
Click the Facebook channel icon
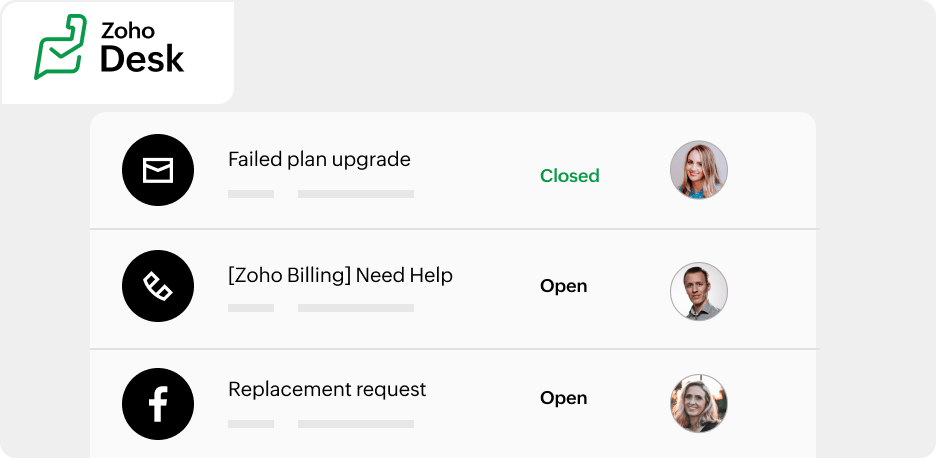pos(157,403)
